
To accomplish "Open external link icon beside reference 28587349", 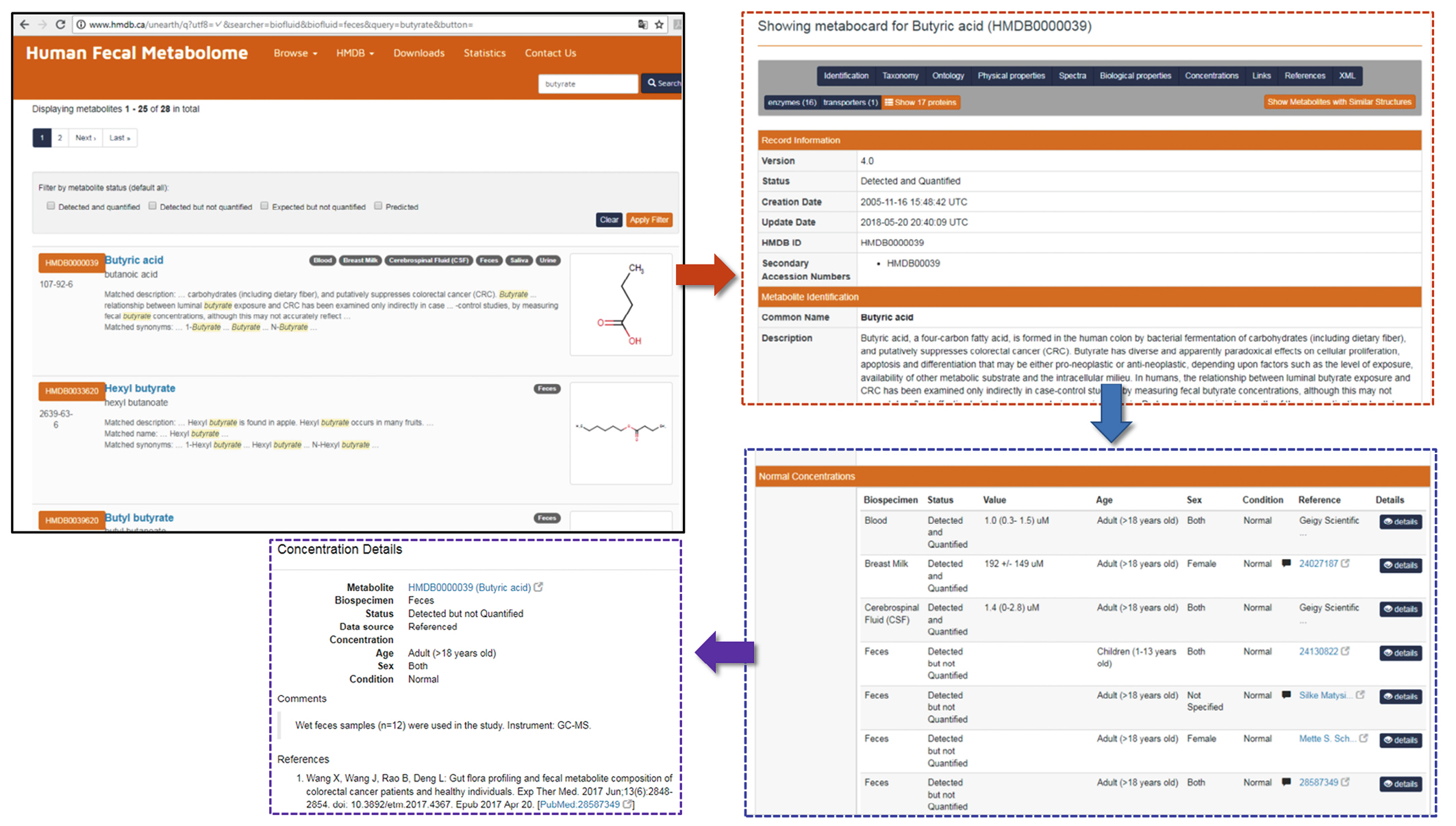I will tap(1346, 781).
